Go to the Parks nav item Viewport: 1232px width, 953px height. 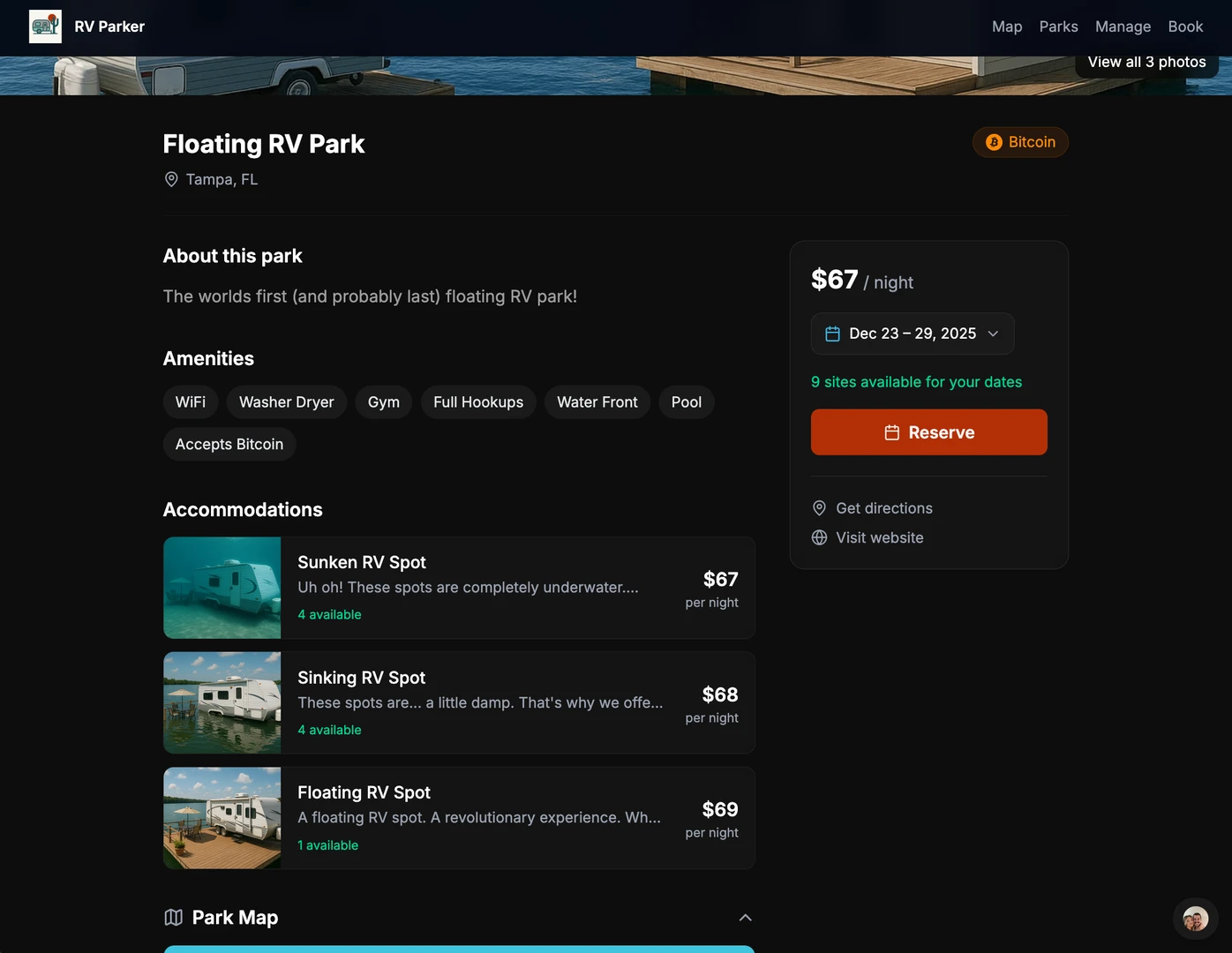tap(1058, 26)
